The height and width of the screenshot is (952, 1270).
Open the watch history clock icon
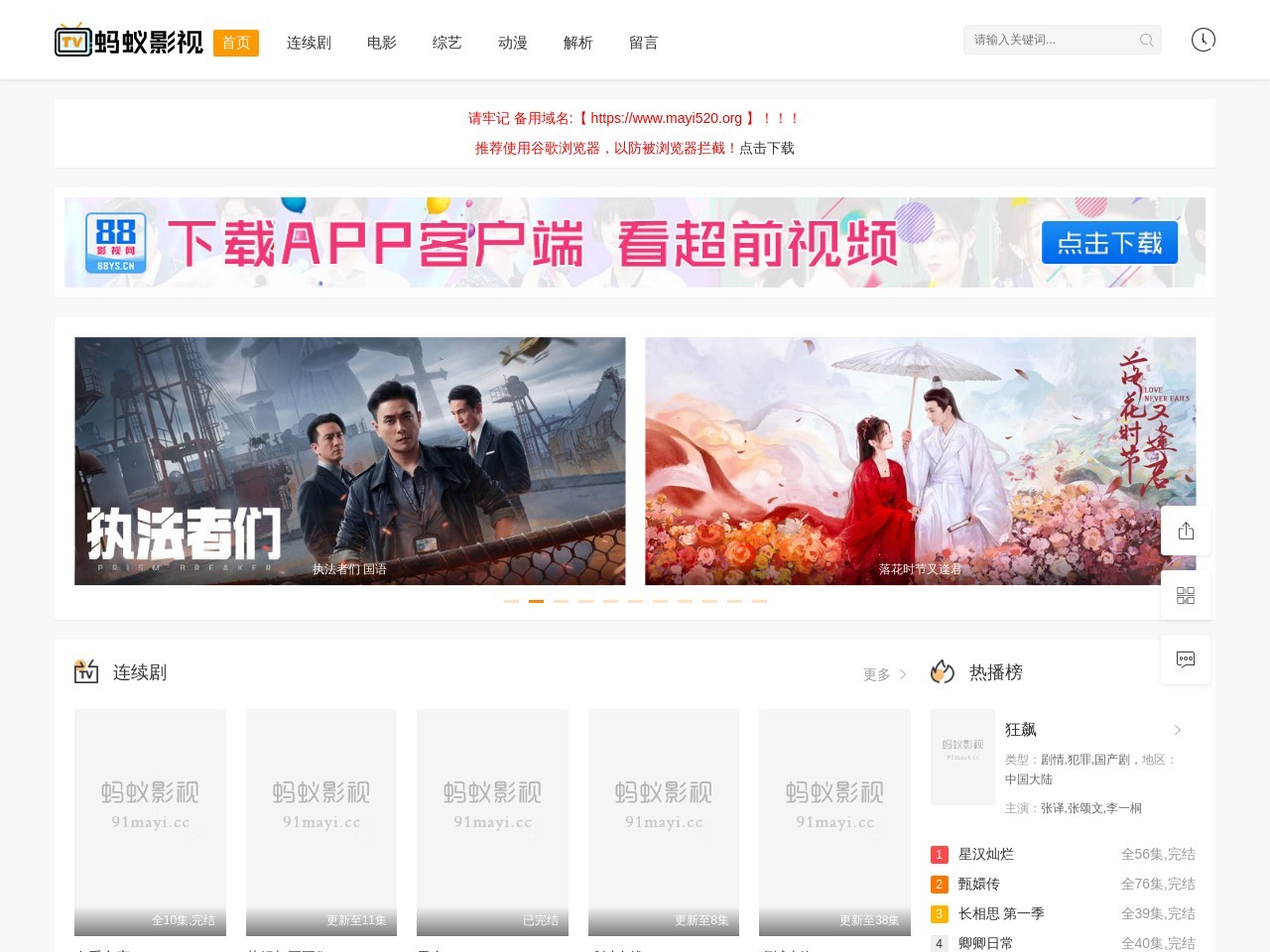pos(1203,40)
